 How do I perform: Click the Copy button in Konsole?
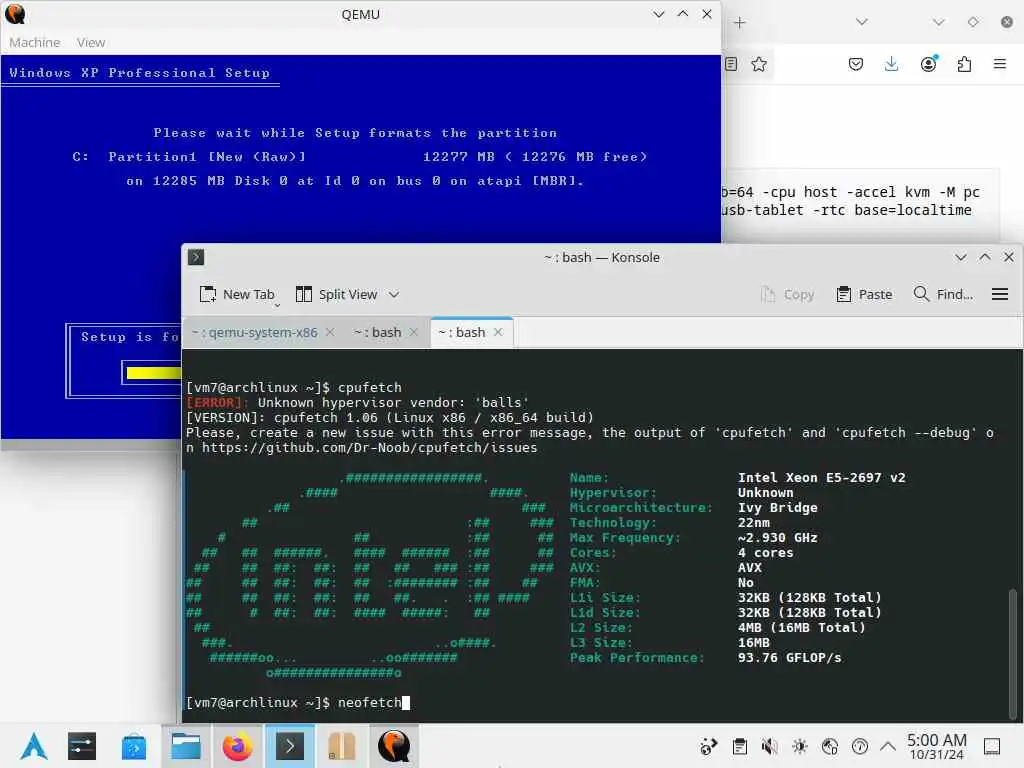787,295
